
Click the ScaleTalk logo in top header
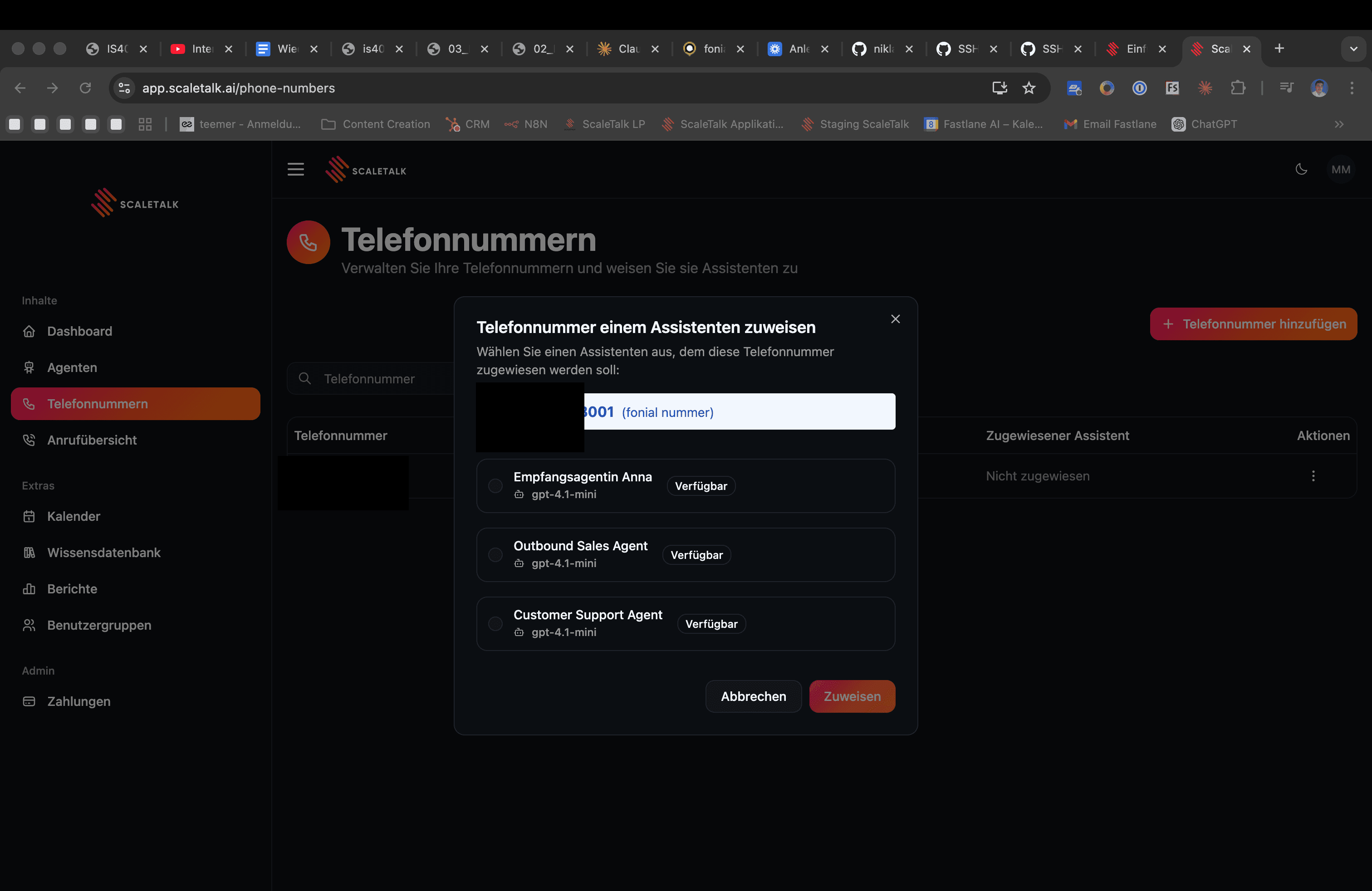[x=366, y=170]
